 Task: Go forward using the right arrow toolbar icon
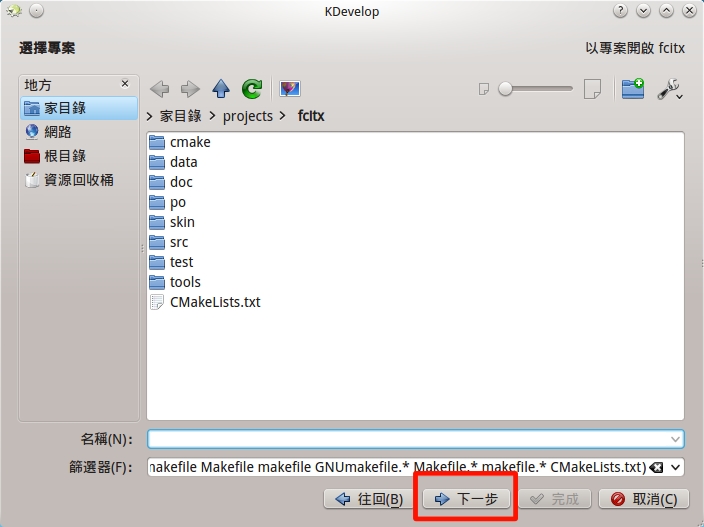190,89
